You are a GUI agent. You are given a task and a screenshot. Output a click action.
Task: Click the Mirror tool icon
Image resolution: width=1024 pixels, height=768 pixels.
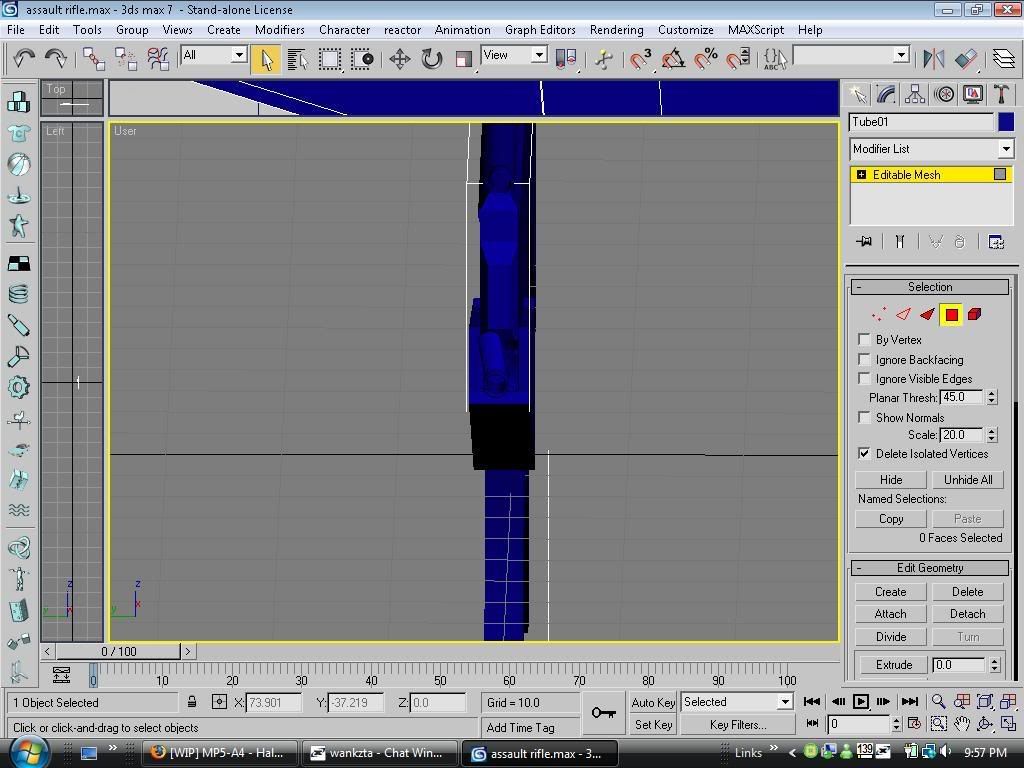(934, 59)
